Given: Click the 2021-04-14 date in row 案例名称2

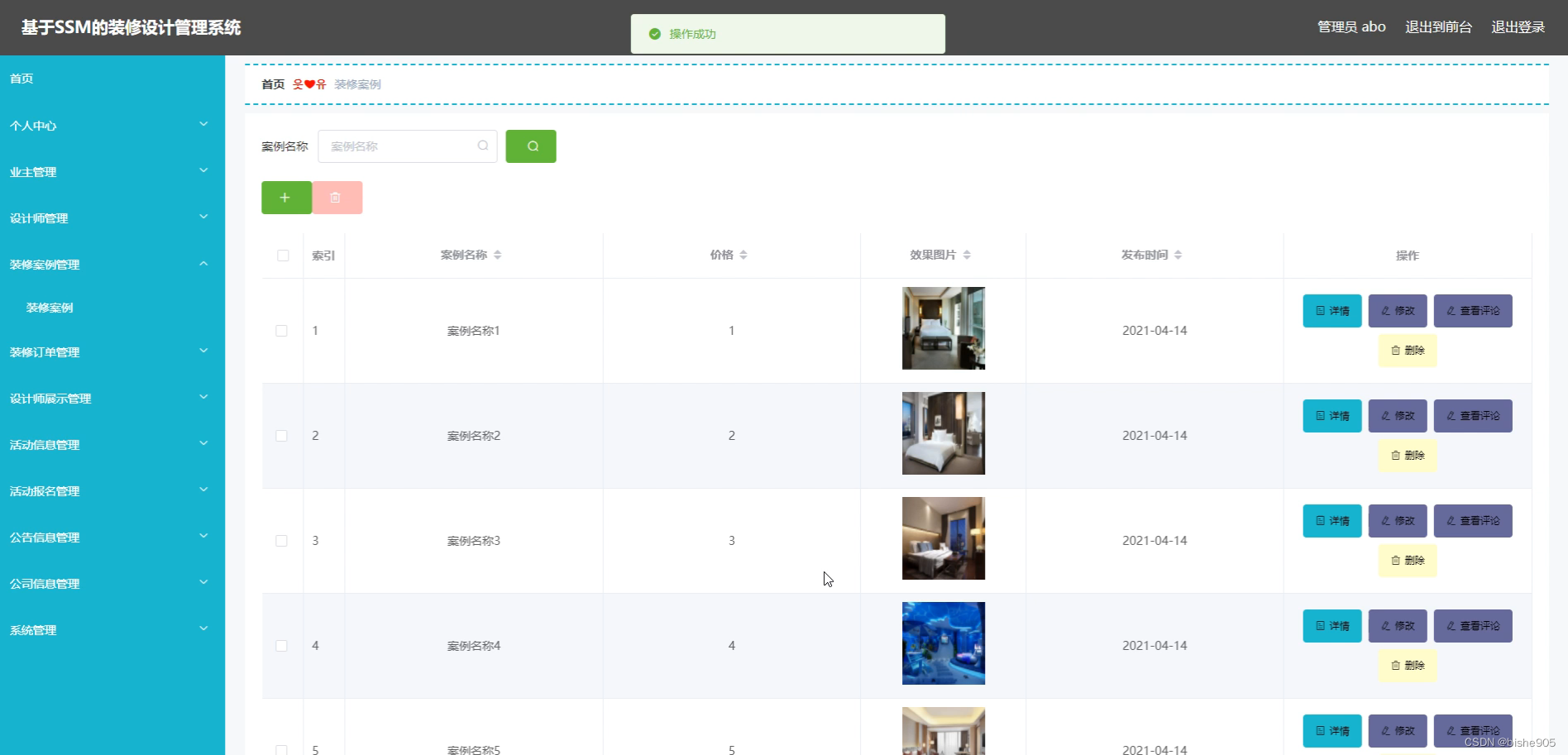Looking at the screenshot, I should (1154, 436).
